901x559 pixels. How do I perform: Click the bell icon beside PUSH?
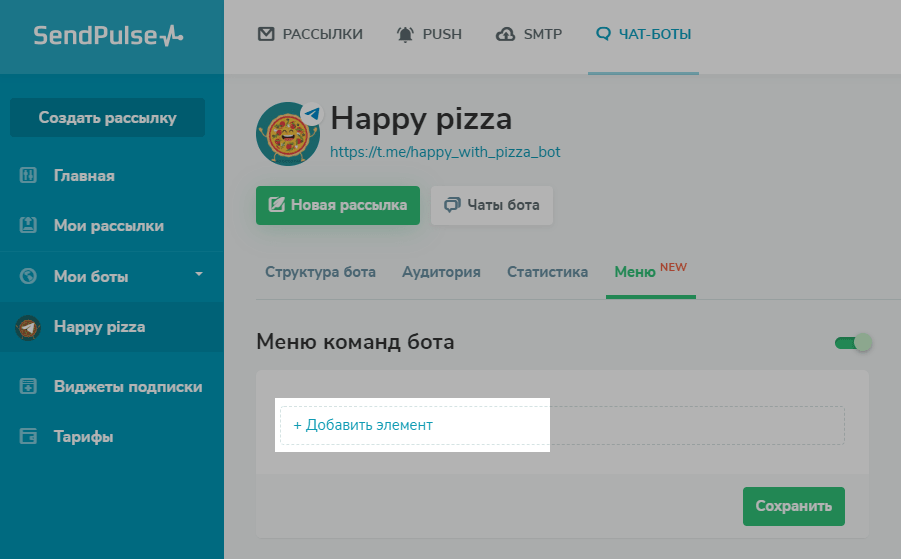(x=405, y=34)
